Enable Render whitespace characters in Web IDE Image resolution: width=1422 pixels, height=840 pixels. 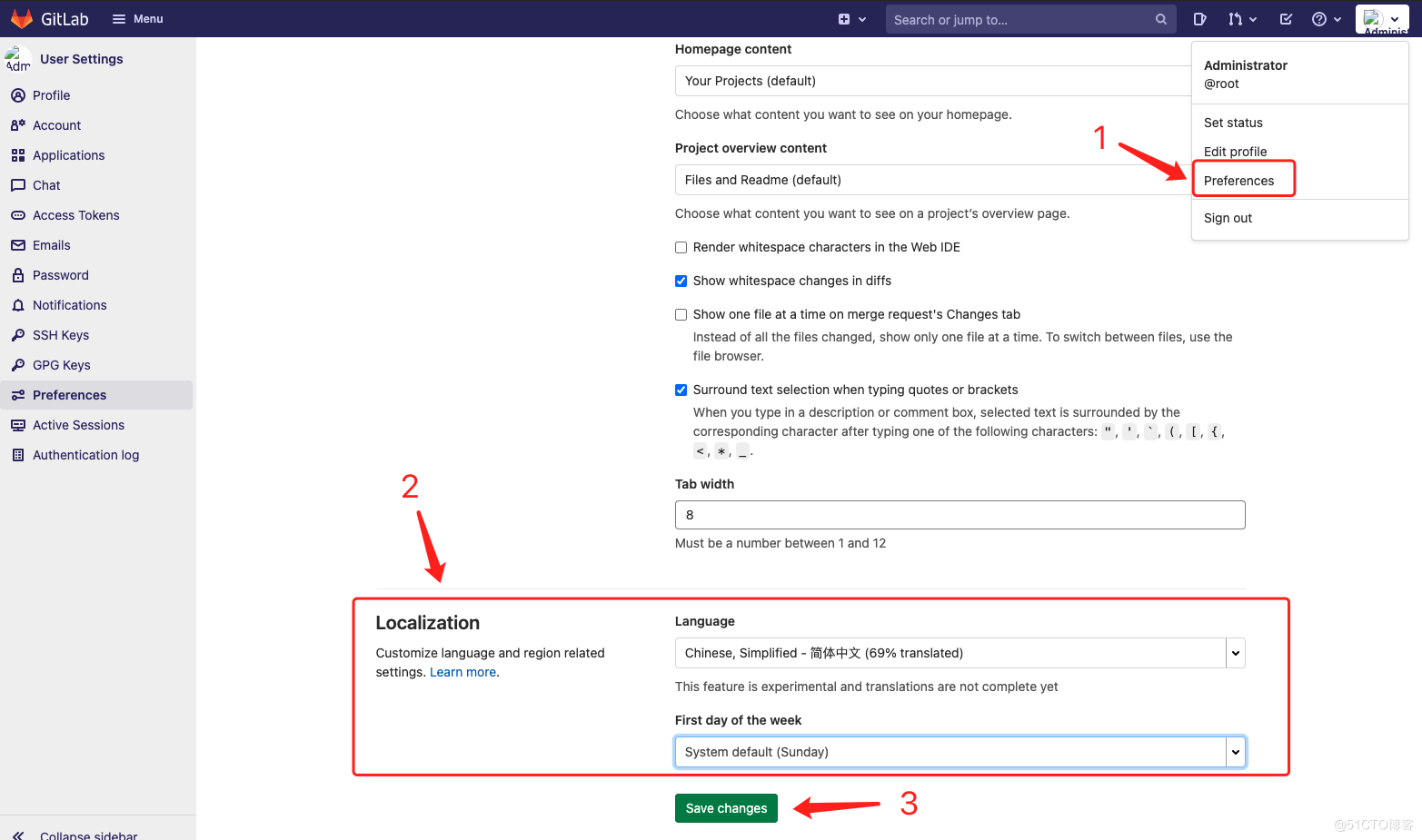[681, 247]
